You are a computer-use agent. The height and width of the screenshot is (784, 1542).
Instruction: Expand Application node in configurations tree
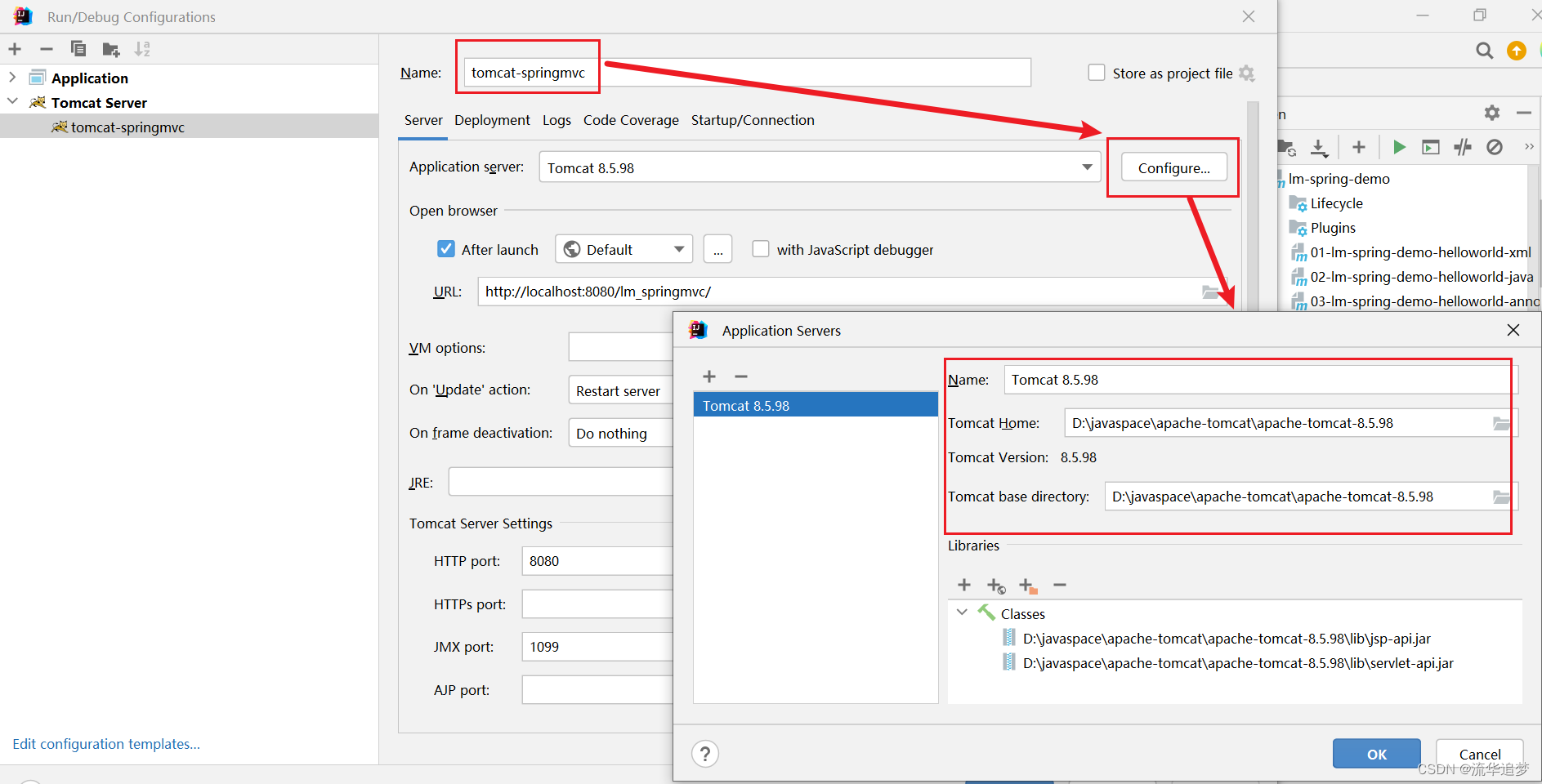coord(12,77)
